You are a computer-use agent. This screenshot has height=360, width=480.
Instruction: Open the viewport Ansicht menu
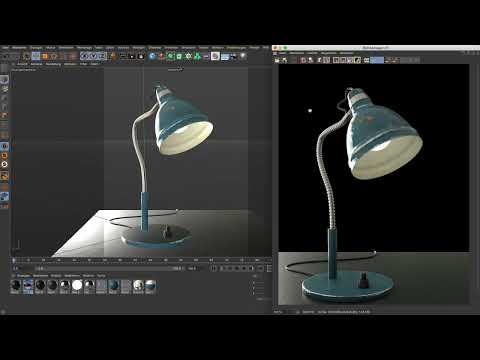(x=23, y=64)
